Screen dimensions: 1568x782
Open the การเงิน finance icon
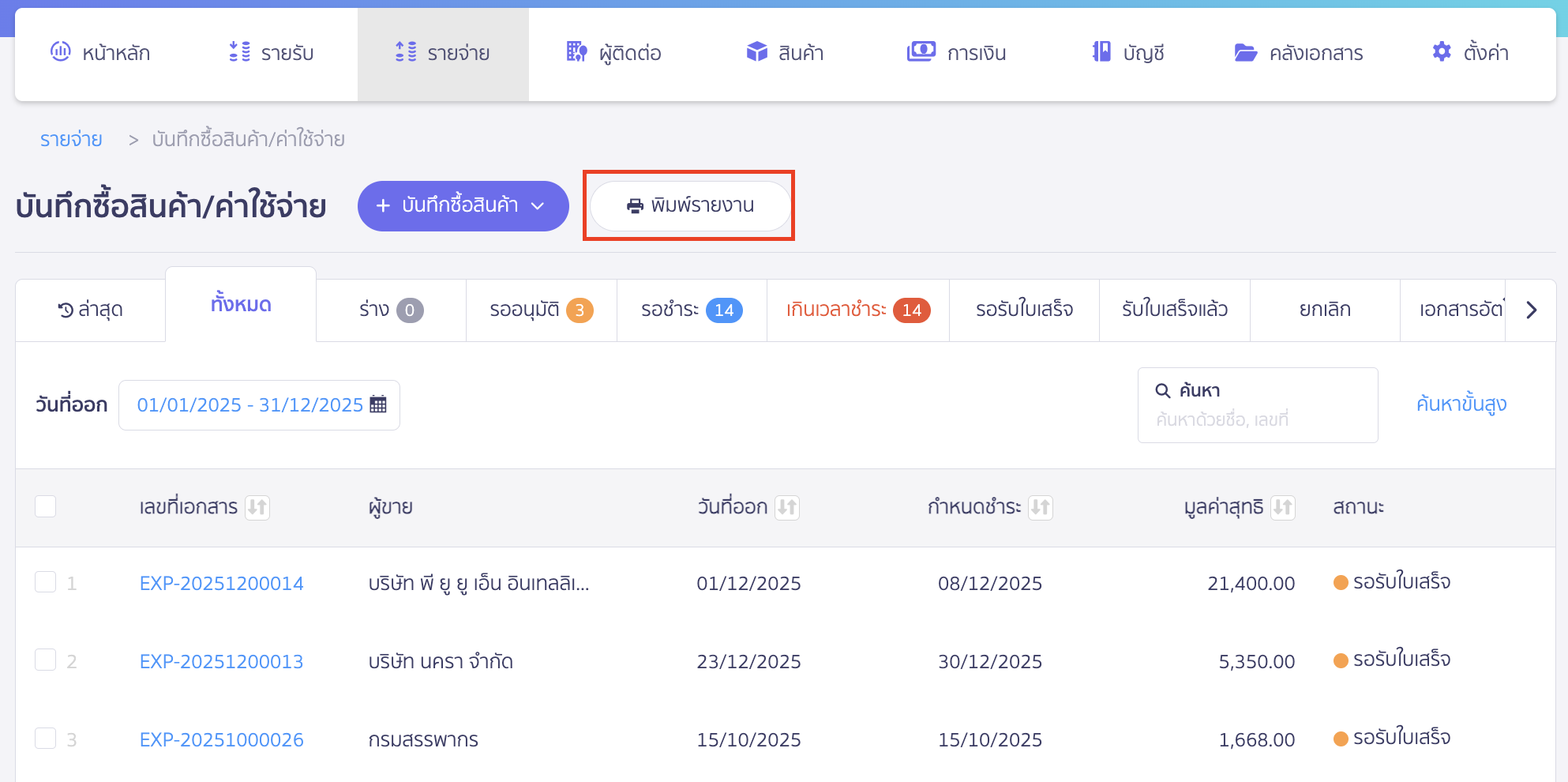[x=920, y=52]
